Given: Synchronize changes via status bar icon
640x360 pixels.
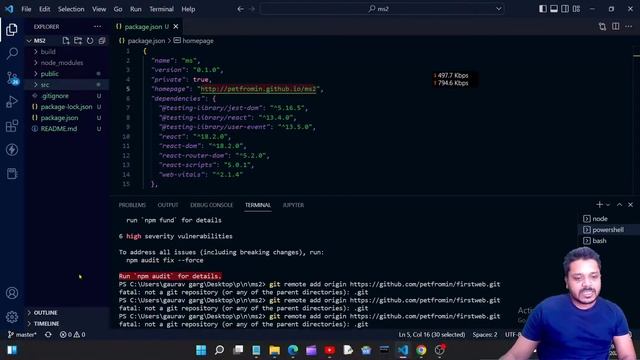Looking at the screenshot, I should 48,335.
